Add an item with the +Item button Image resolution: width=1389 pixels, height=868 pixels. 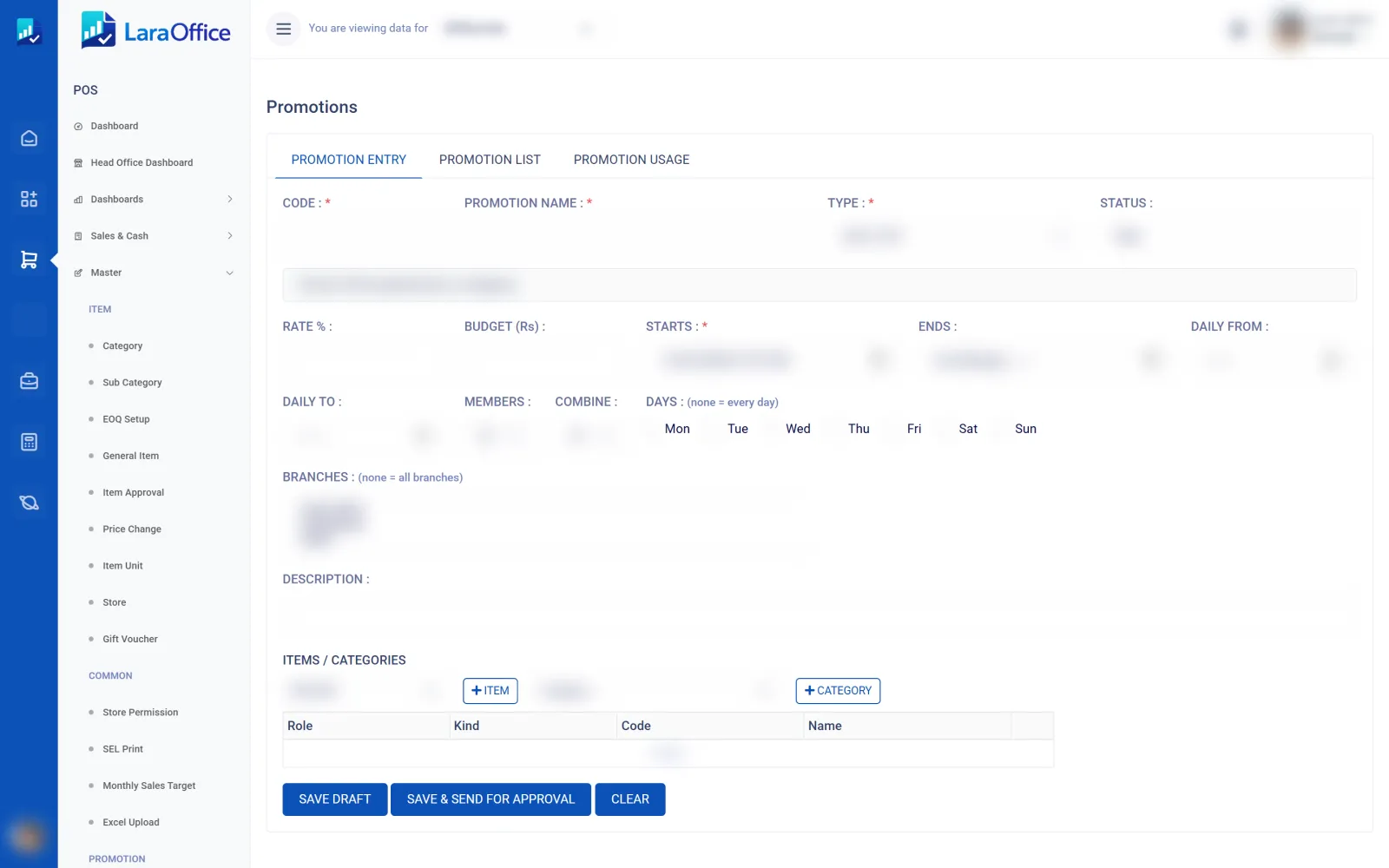pos(490,691)
